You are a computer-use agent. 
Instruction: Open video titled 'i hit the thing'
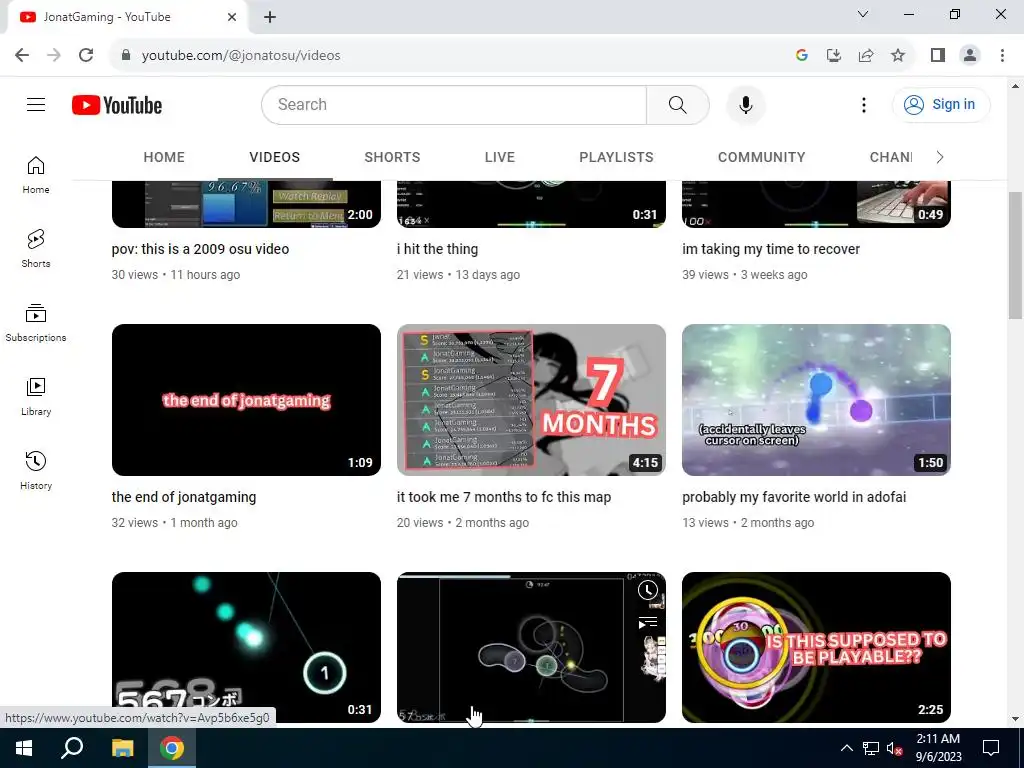tap(437, 249)
